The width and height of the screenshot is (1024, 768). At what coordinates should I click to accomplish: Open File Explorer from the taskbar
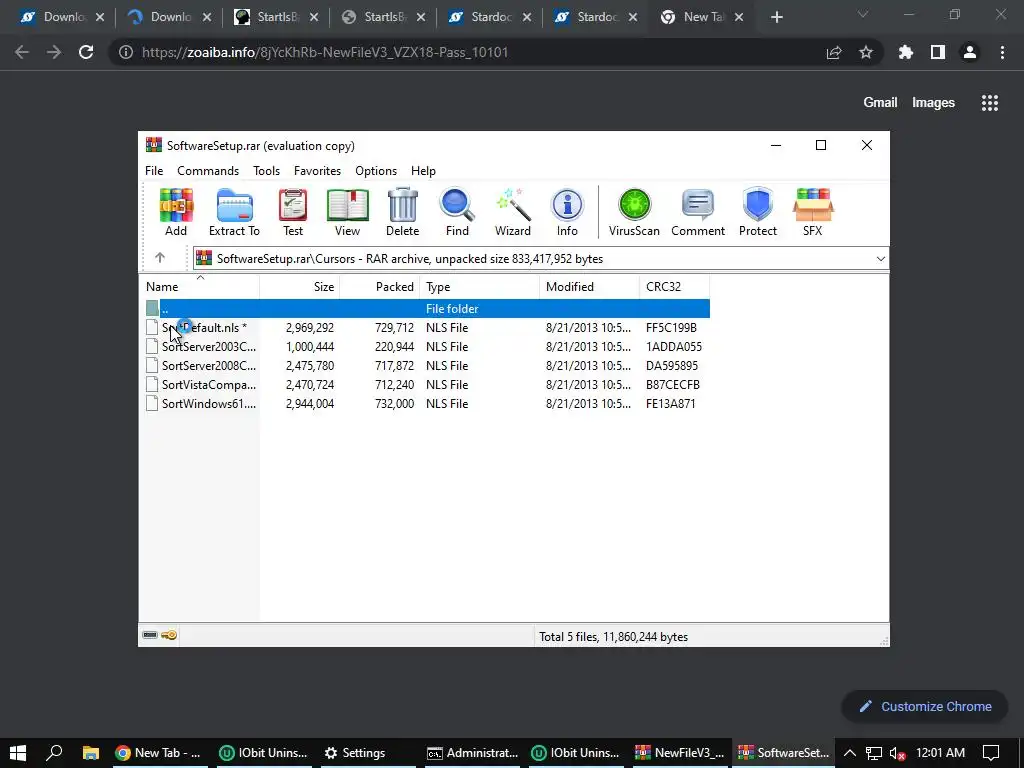pos(90,752)
